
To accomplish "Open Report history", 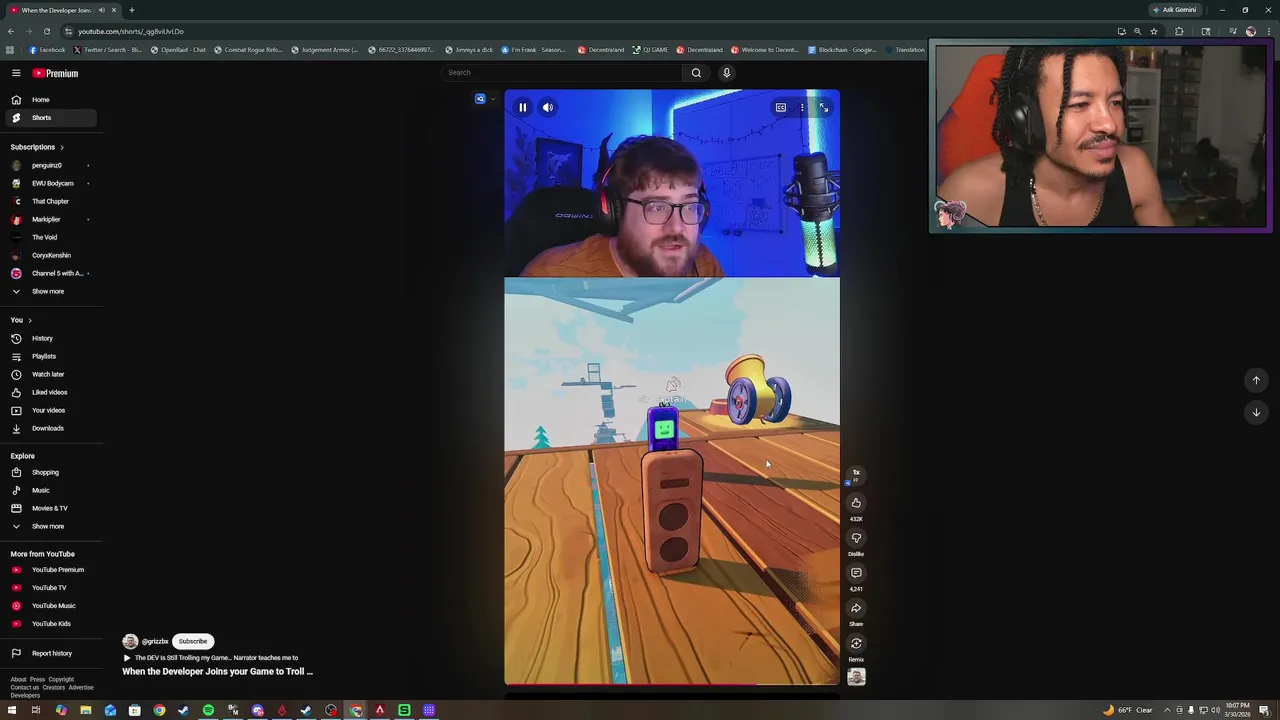I will [x=49, y=653].
